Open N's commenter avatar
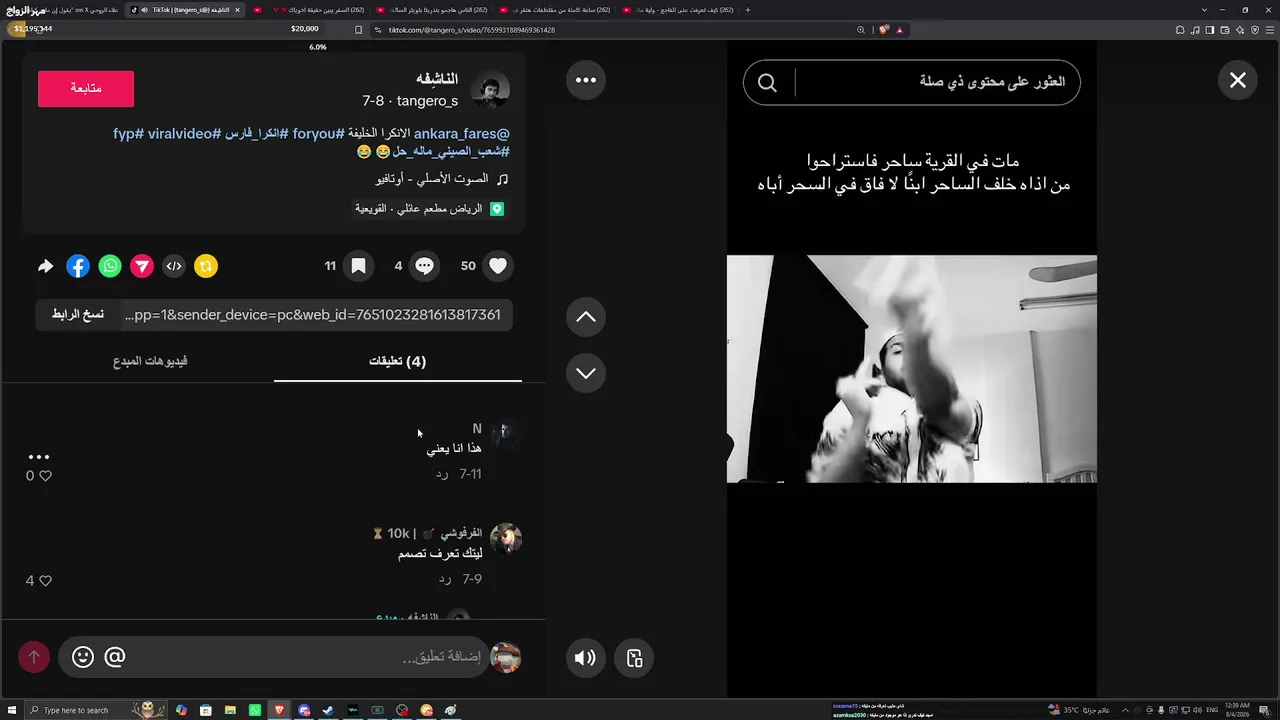This screenshot has height=720, width=1280. 505,433
